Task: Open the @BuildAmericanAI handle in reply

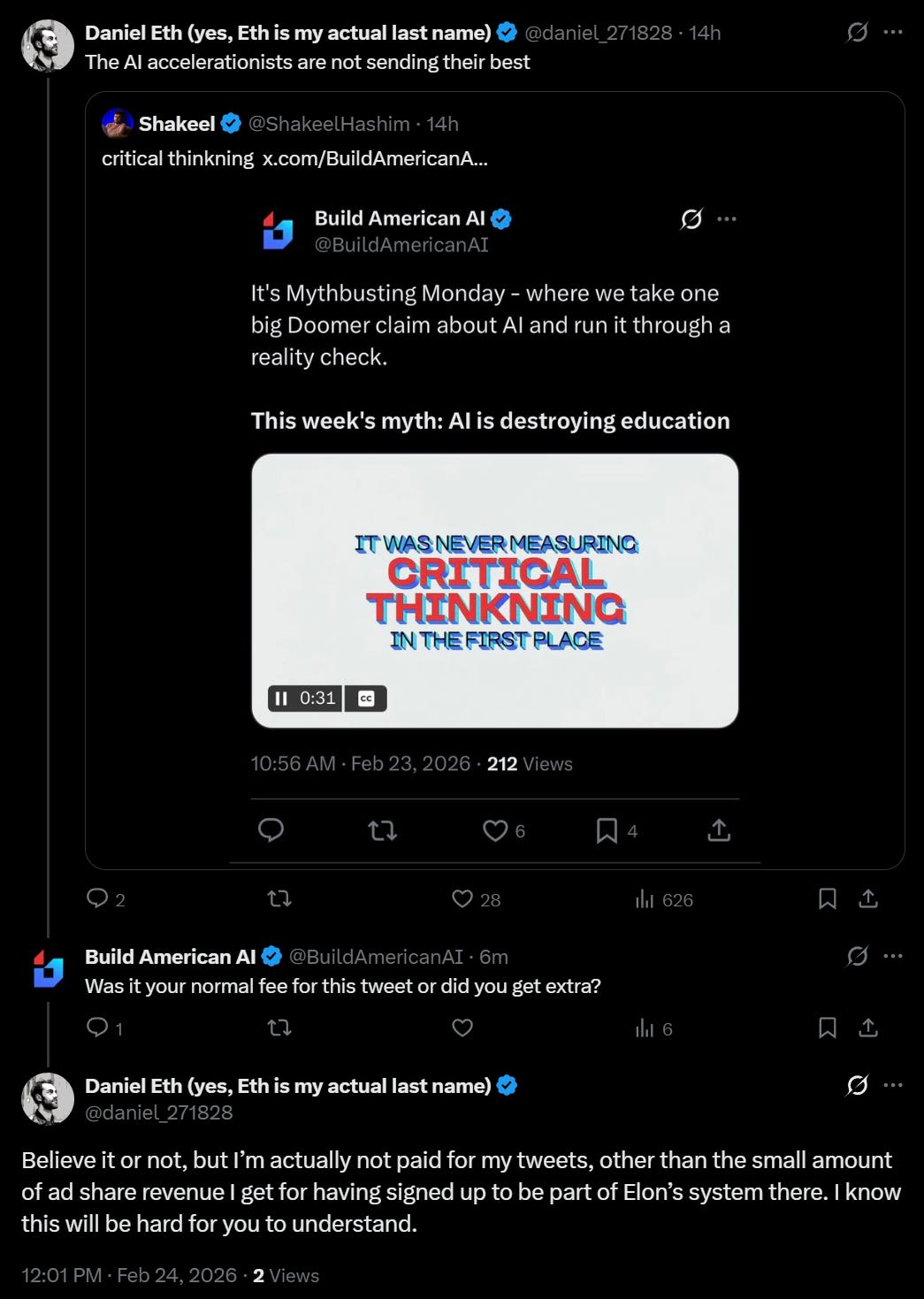Action: pyautogui.click(x=376, y=957)
